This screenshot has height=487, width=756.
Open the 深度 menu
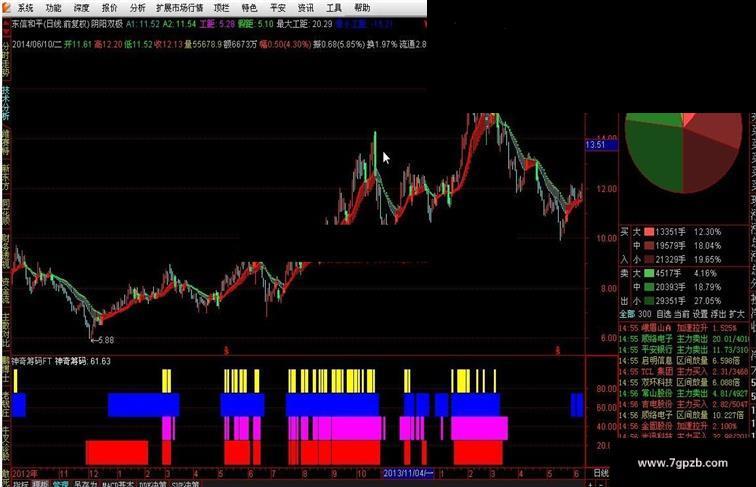click(81, 8)
